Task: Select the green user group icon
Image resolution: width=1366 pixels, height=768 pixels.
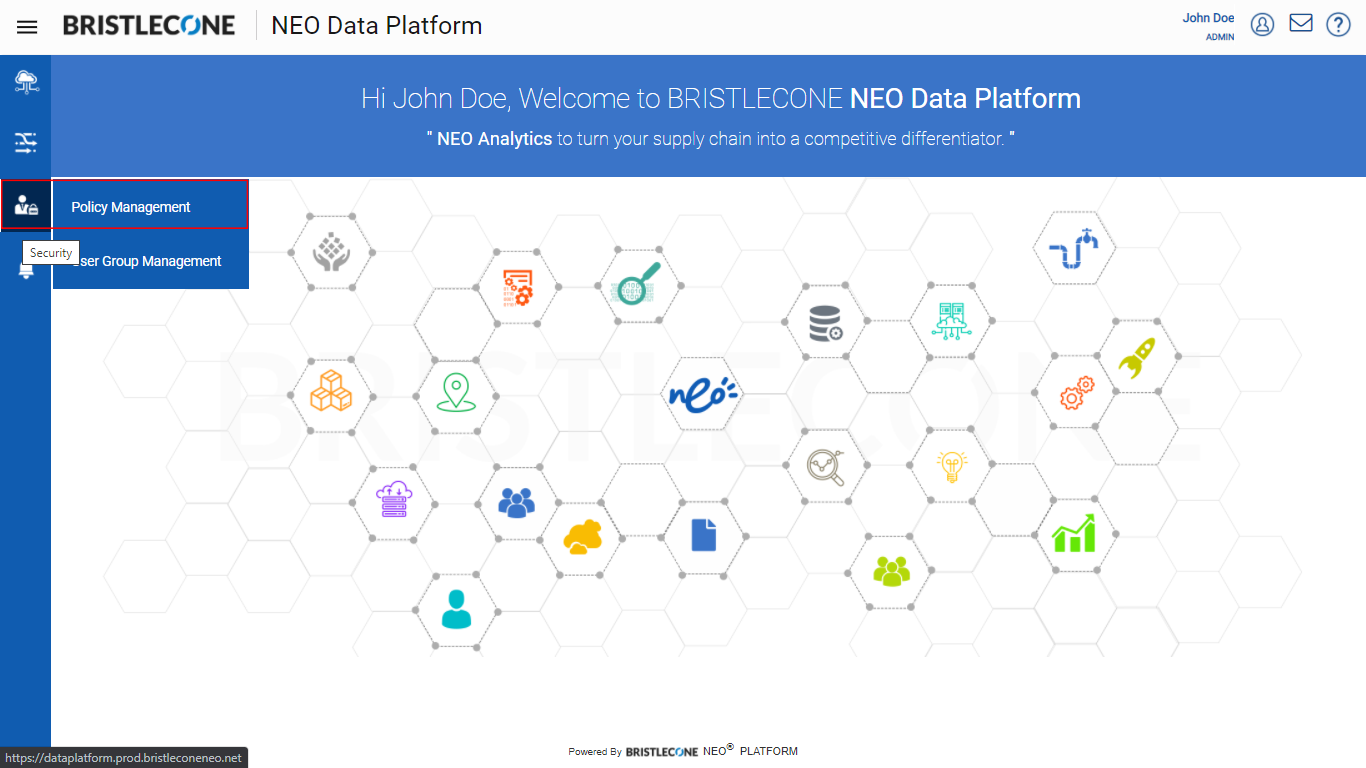Action: click(x=892, y=571)
